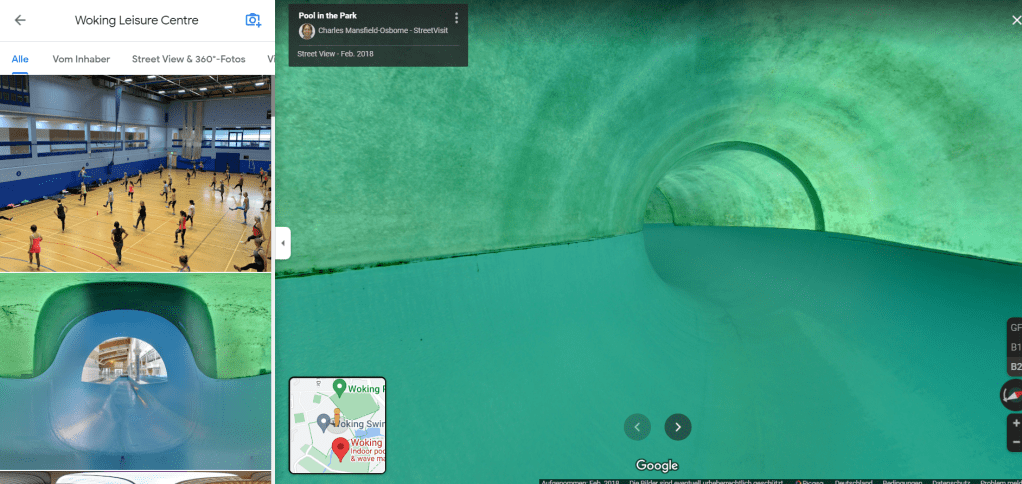Click Charles Mansfield-Osborne contributor link
The width and height of the screenshot is (1022, 484).
point(382,31)
